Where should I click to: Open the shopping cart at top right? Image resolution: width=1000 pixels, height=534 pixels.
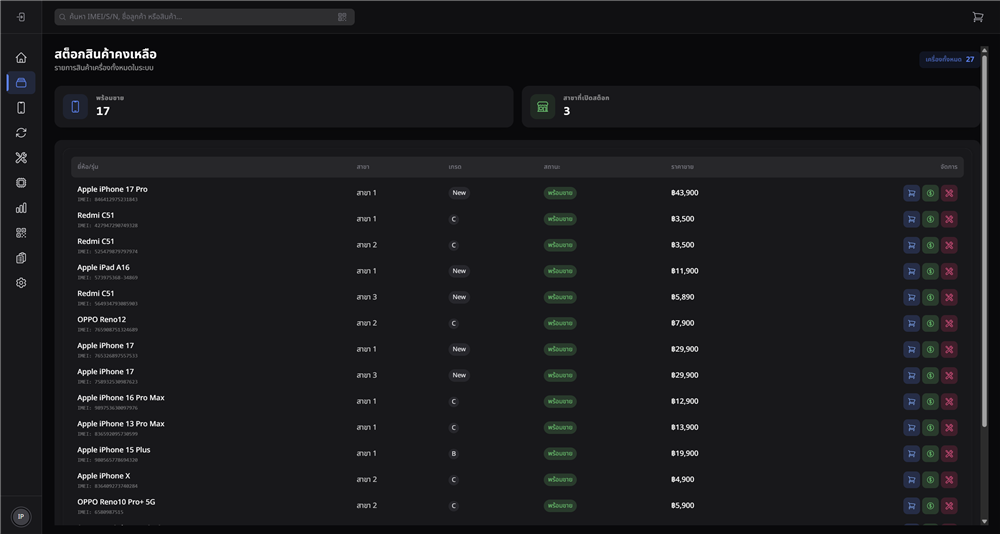[x=978, y=17]
